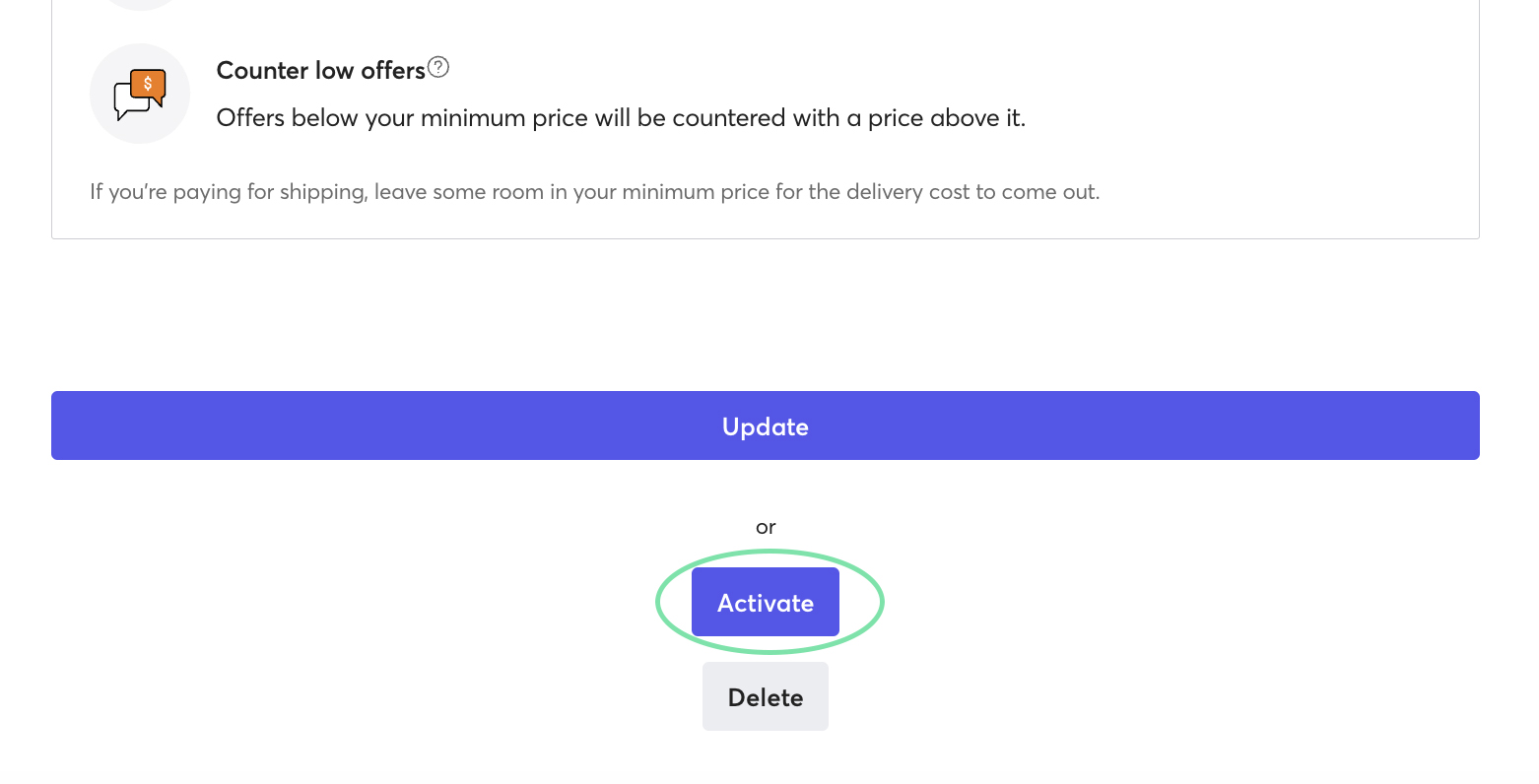Viewport: 1539px width, 784px height.
Task: Click the orange dollar sign bubble
Action: tap(149, 85)
